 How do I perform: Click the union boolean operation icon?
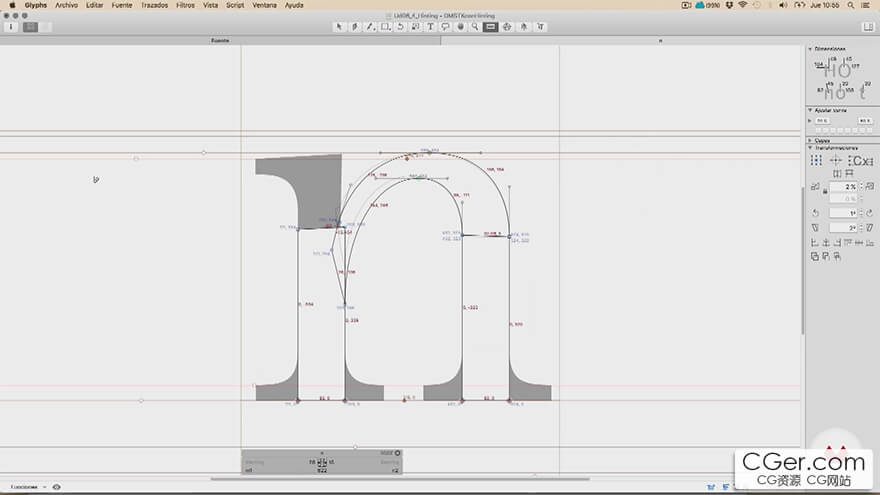[815, 256]
